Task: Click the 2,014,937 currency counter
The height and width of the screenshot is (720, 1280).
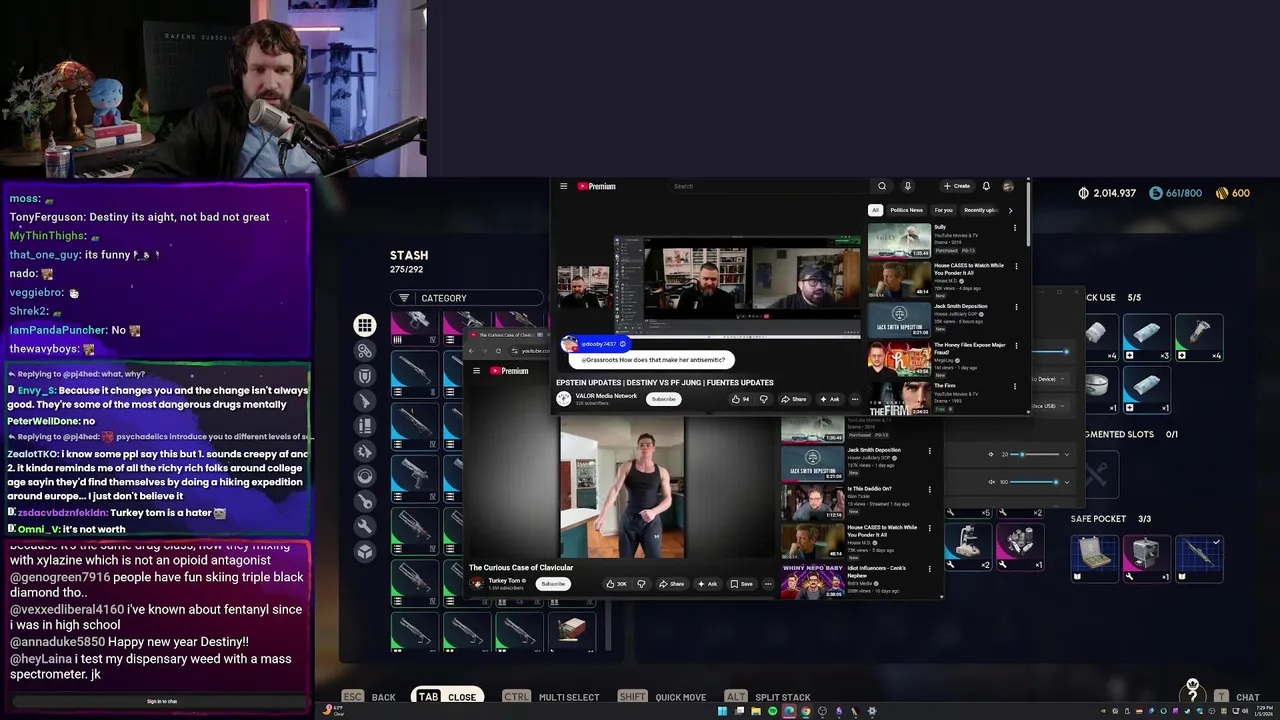Action: click(x=1107, y=193)
